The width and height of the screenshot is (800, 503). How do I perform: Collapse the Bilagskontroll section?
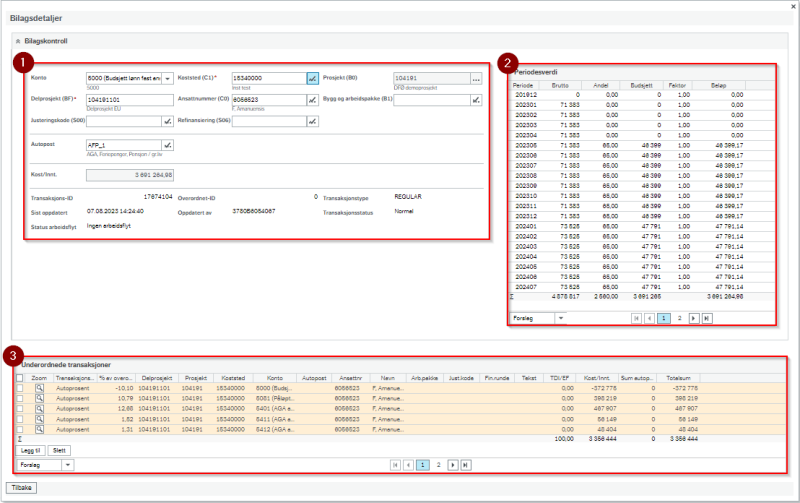pos(18,41)
